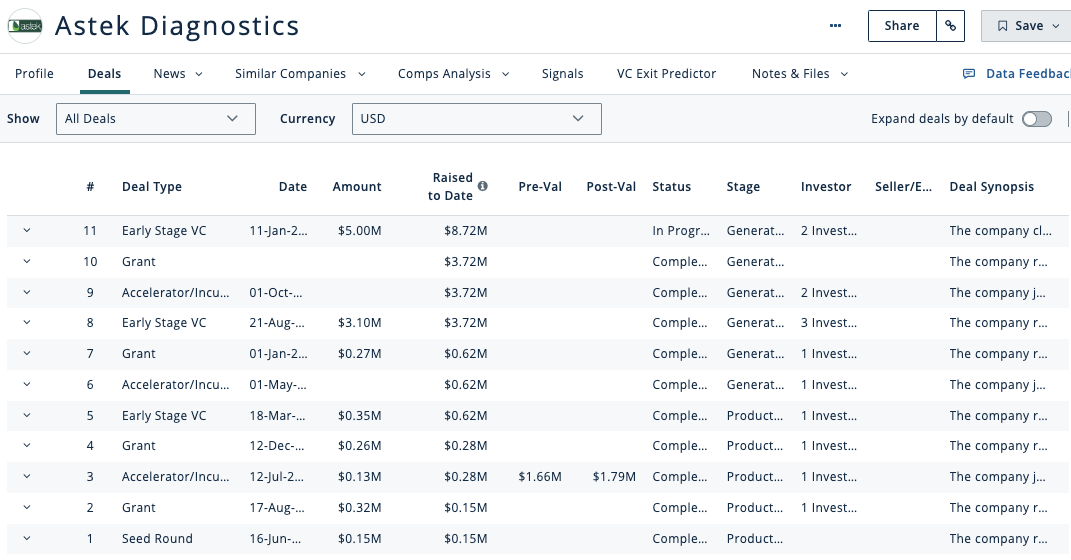This screenshot has height=560, width=1071.
Task: Expand the Similar Companies menu
Action: [x=300, y=74]
